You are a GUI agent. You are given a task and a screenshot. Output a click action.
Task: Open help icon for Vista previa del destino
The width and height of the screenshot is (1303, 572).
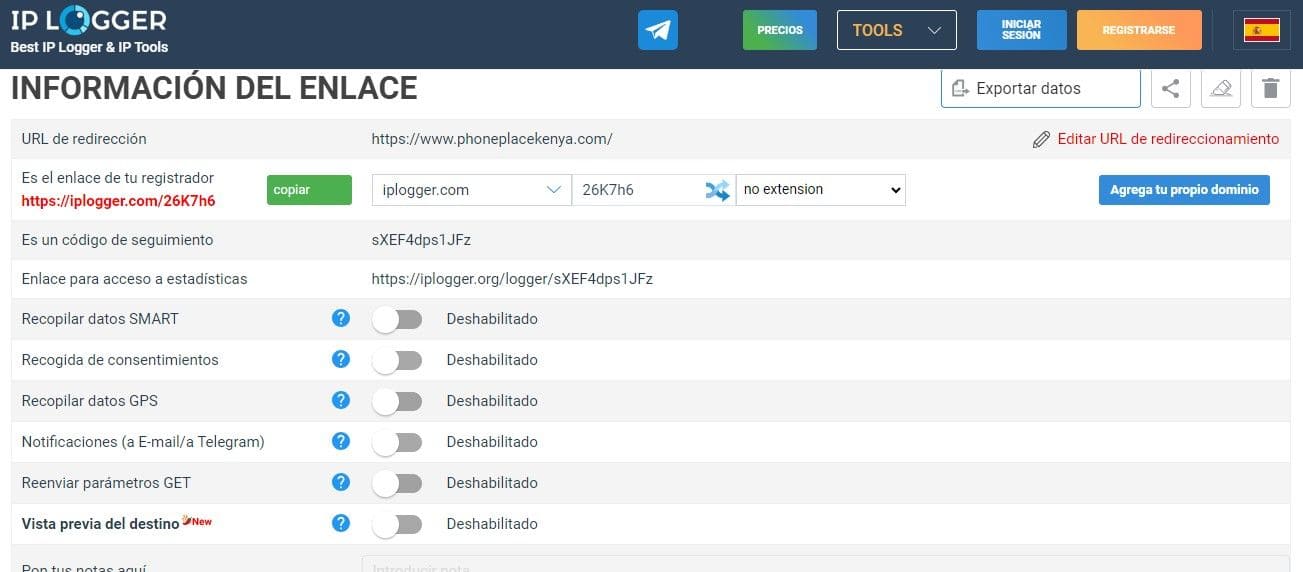point(341,523)
